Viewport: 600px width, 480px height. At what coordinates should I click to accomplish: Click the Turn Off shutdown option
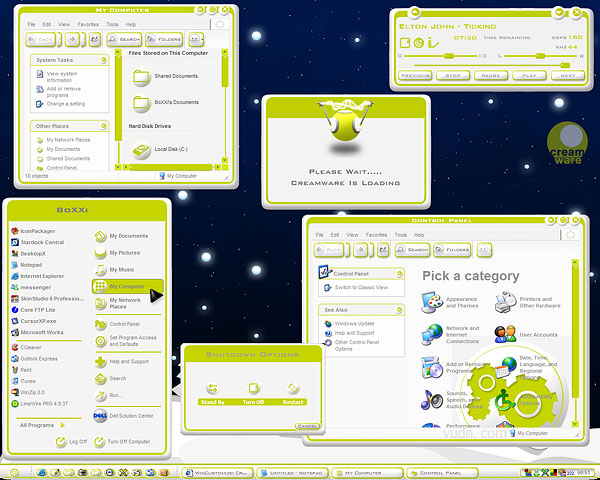tap(253, 393)
